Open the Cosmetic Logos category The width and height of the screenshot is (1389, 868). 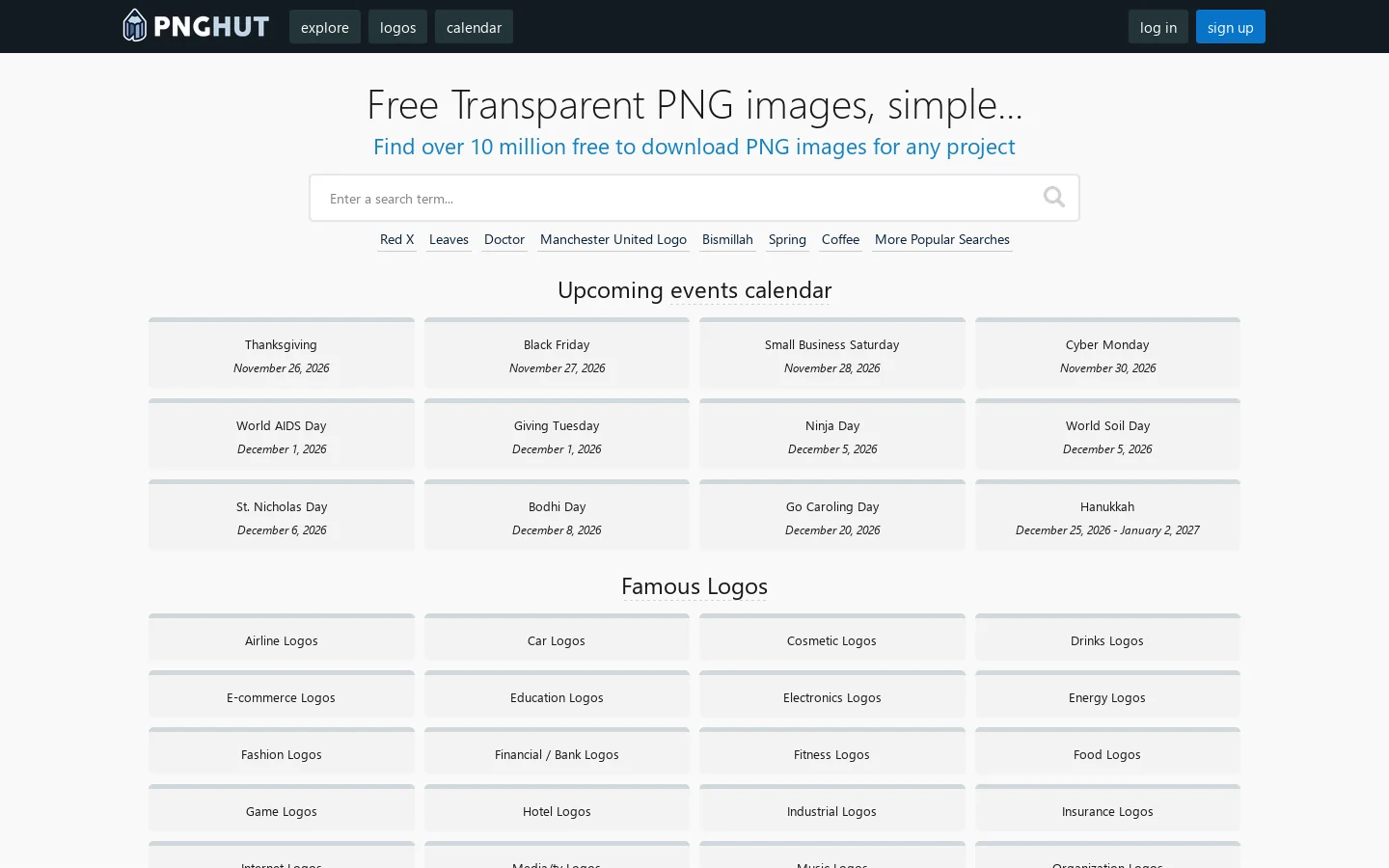click(x=832, y=637)
